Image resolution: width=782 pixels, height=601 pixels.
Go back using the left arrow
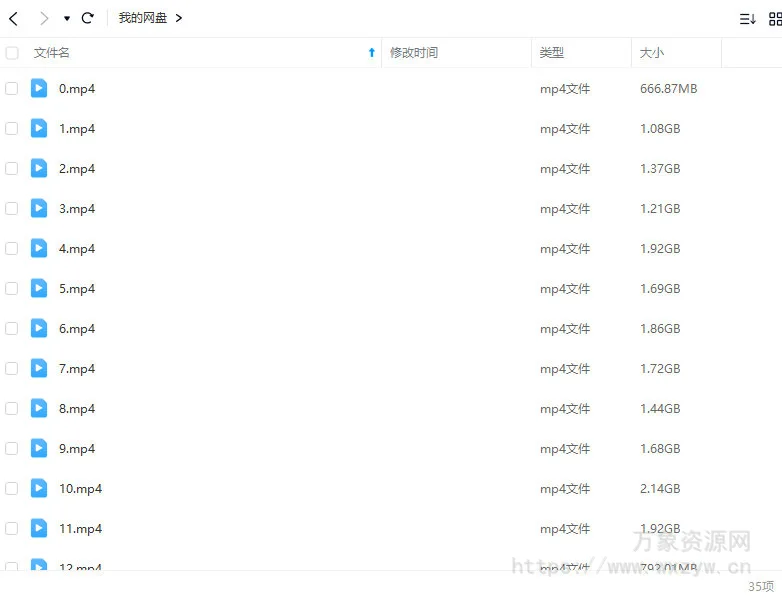pyautogui.click(x=13, y=18)
